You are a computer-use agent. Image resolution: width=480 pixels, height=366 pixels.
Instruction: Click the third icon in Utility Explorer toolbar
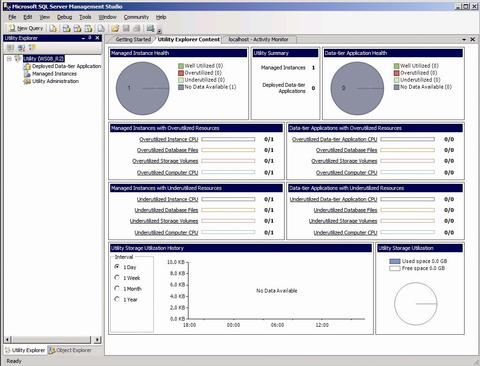click(x=32, y=47)
